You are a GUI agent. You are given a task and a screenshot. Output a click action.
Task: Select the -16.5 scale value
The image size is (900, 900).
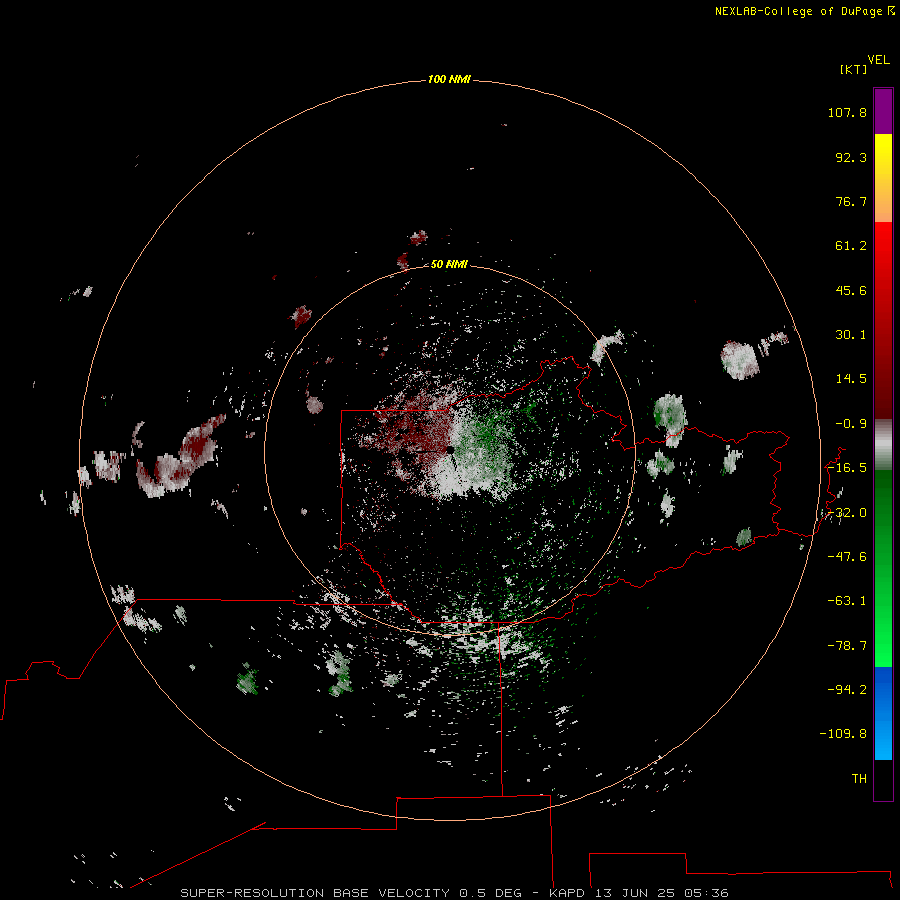pos(847,468)
